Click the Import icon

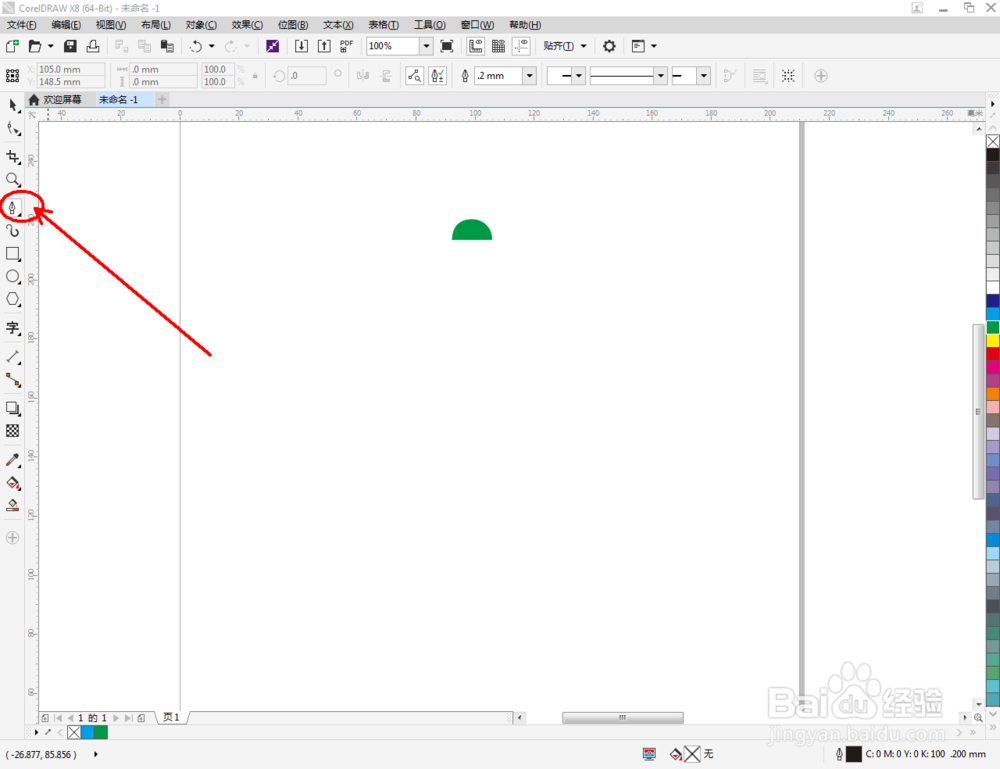coord(301,46)
